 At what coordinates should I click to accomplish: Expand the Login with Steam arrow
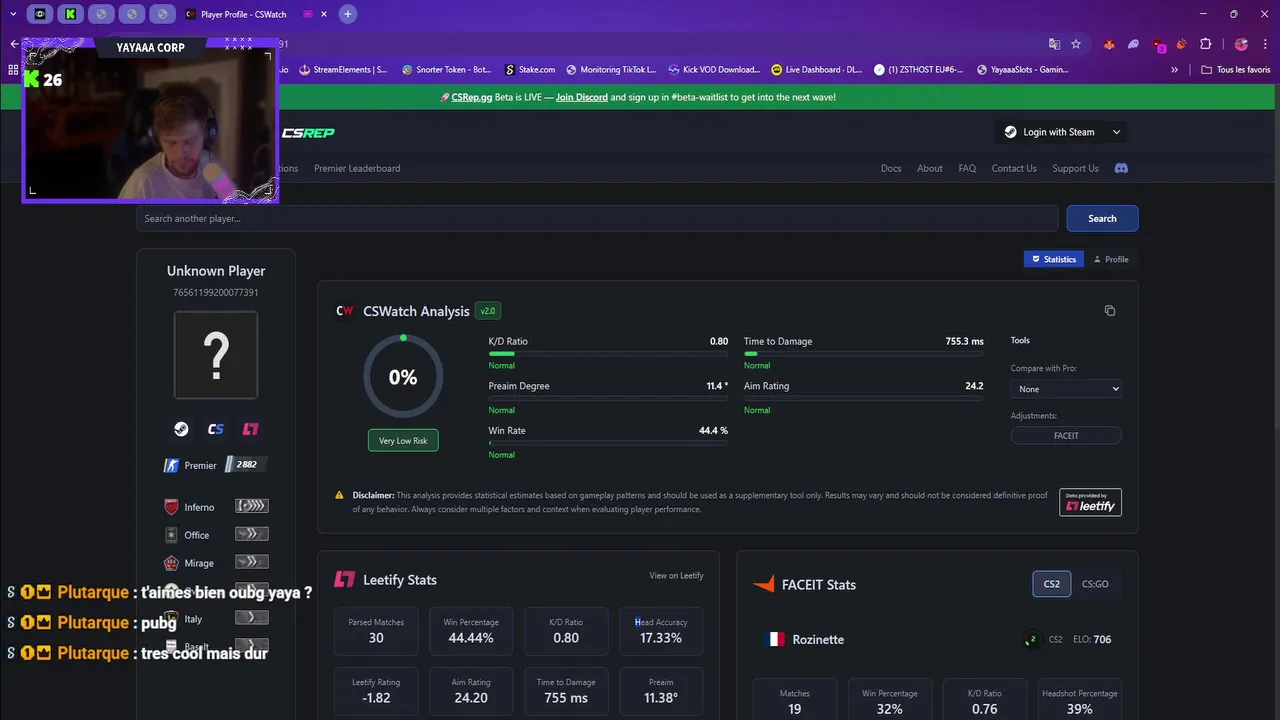[1117, 132]
